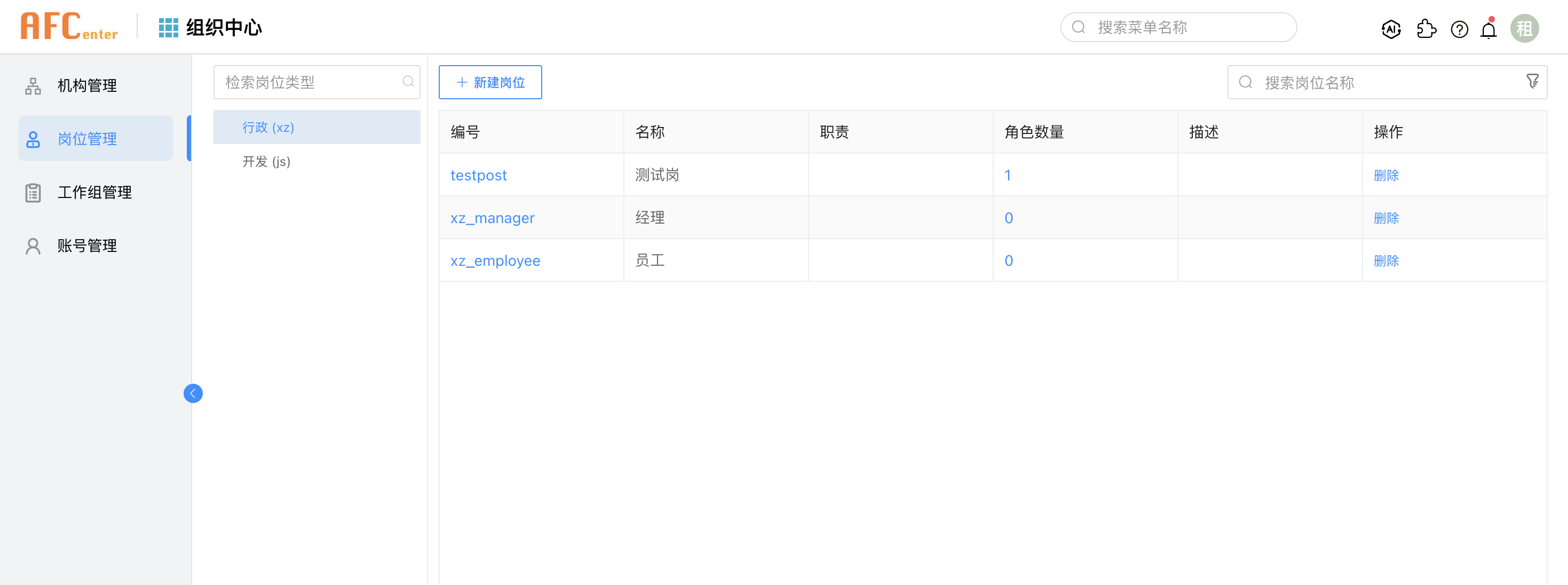Image resolution: width=1568 pixels, height=585 pixels.
Task: Click the 新建岗位 button
Action: pos(490,82)
